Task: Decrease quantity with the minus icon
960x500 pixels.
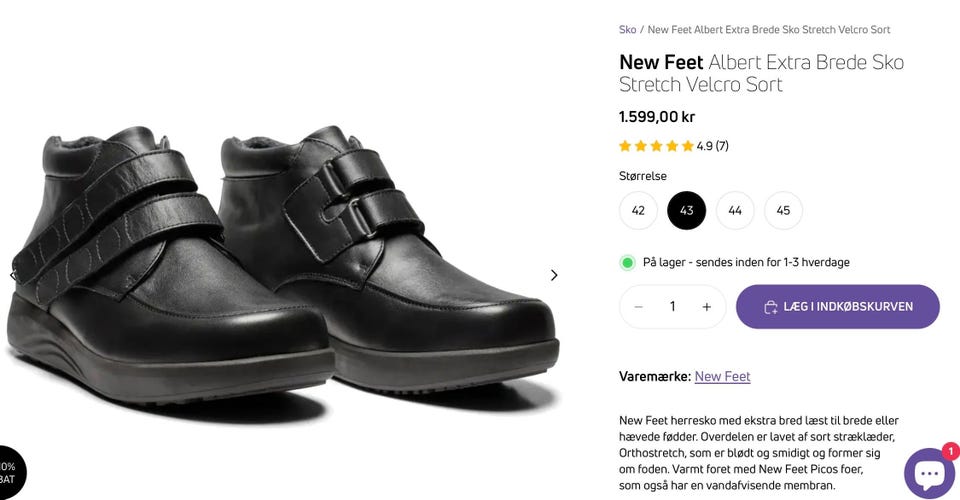Action: pyautogui.click(x=638, y=307)
